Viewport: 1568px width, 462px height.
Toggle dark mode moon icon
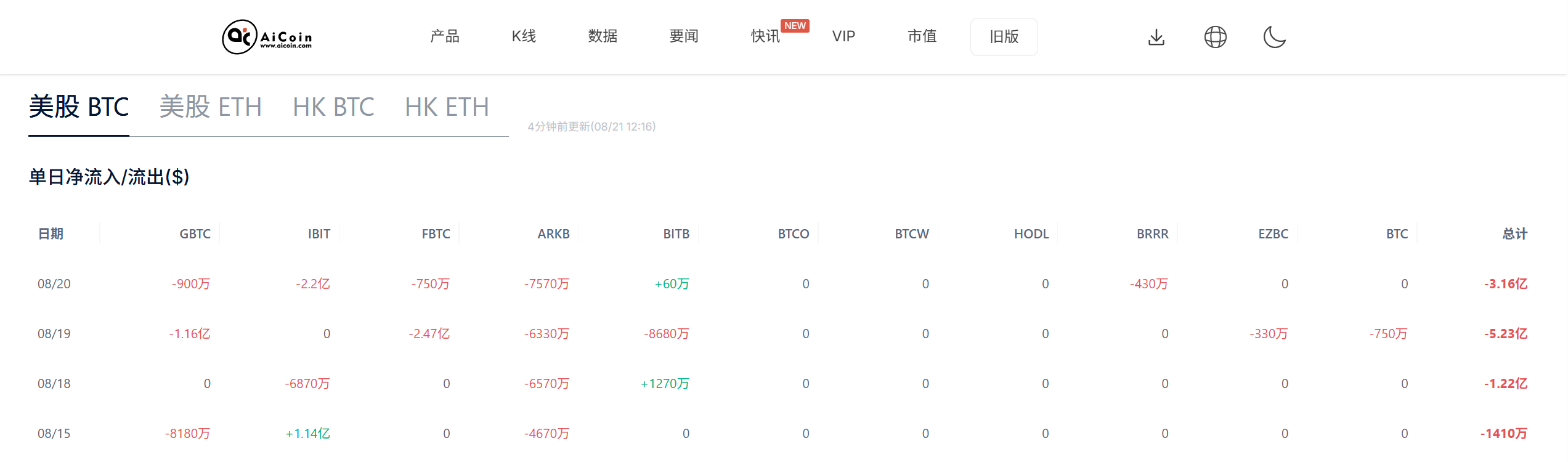[1274, 37]
